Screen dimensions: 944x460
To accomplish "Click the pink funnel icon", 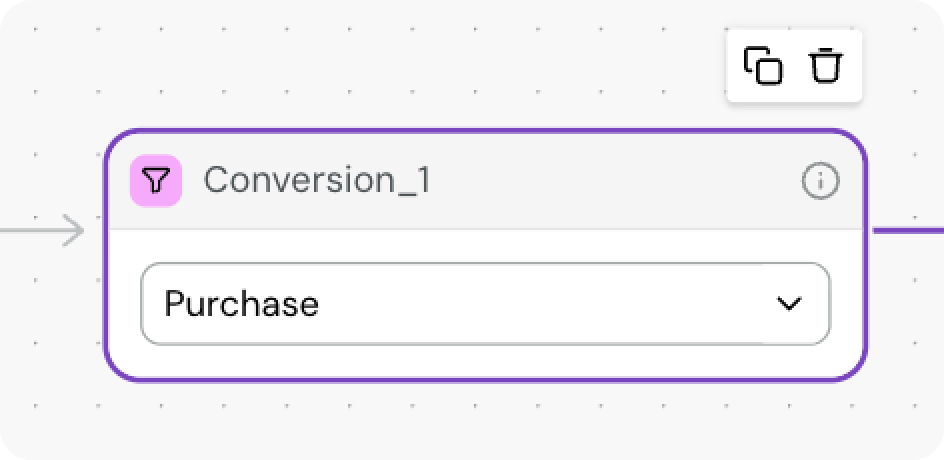I will (x=156, y=181).
